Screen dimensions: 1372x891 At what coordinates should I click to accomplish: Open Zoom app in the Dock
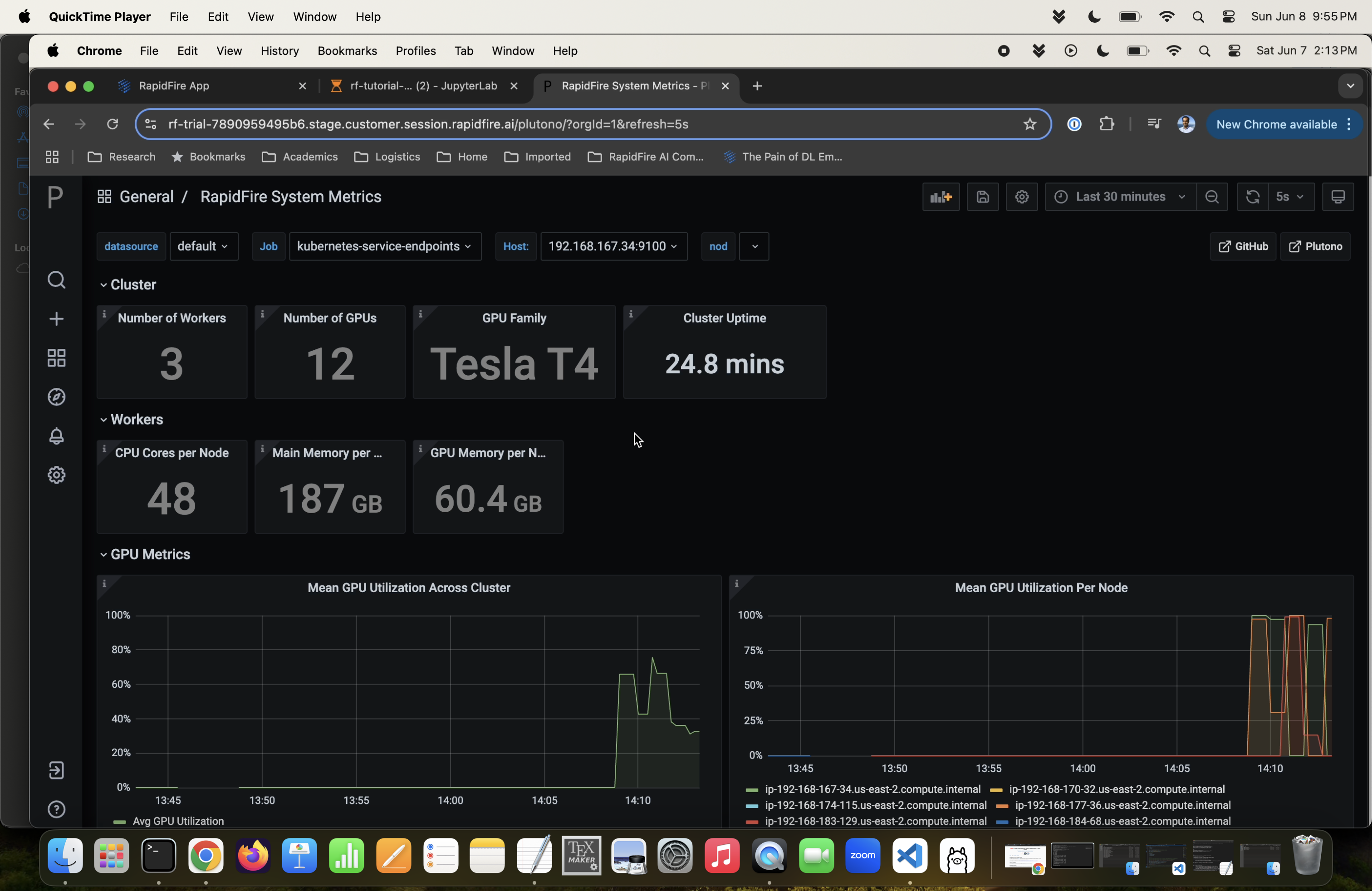(863, 855)
